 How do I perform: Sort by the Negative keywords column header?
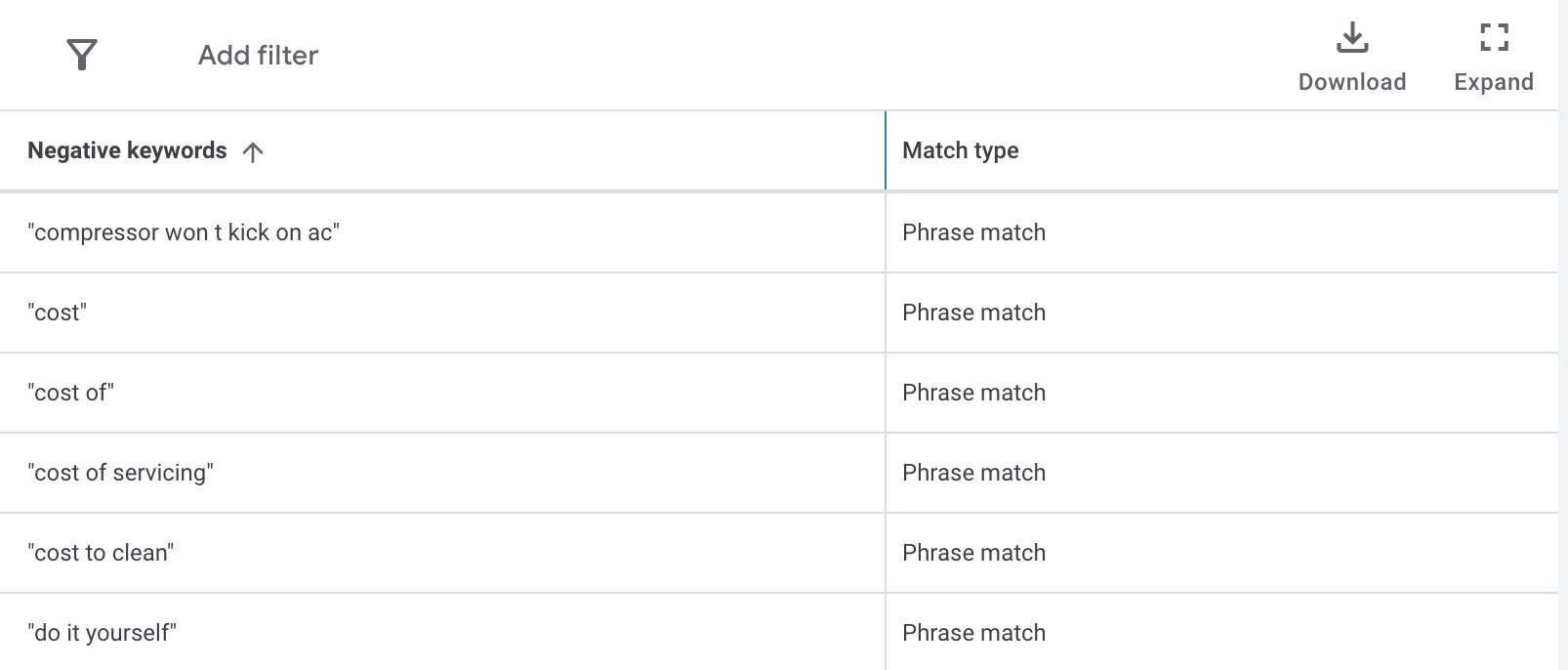pyautogui.click(x=127, y=150)
